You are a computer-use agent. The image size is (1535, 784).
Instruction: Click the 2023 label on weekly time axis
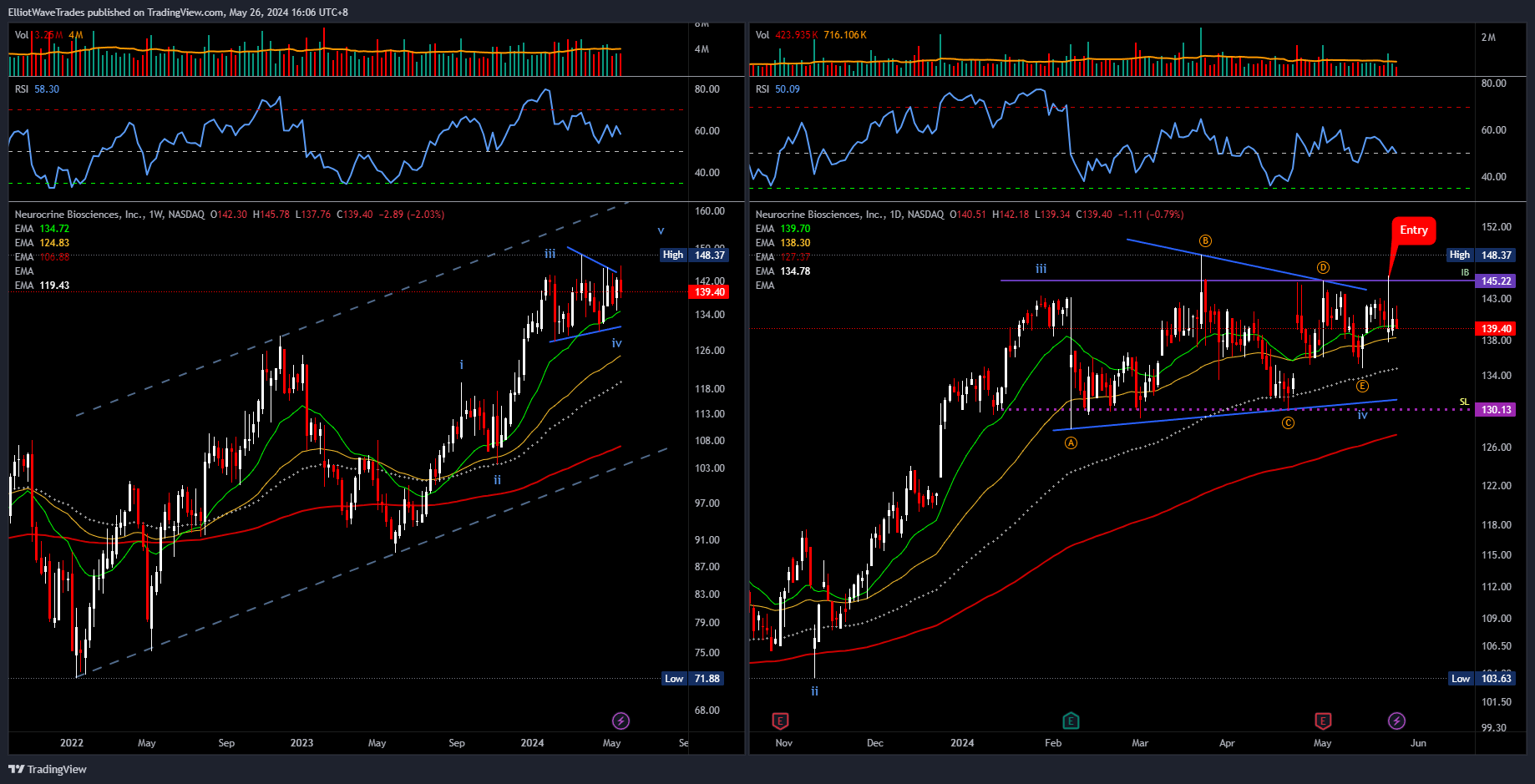pyautogui.click(x=301, y=743)
